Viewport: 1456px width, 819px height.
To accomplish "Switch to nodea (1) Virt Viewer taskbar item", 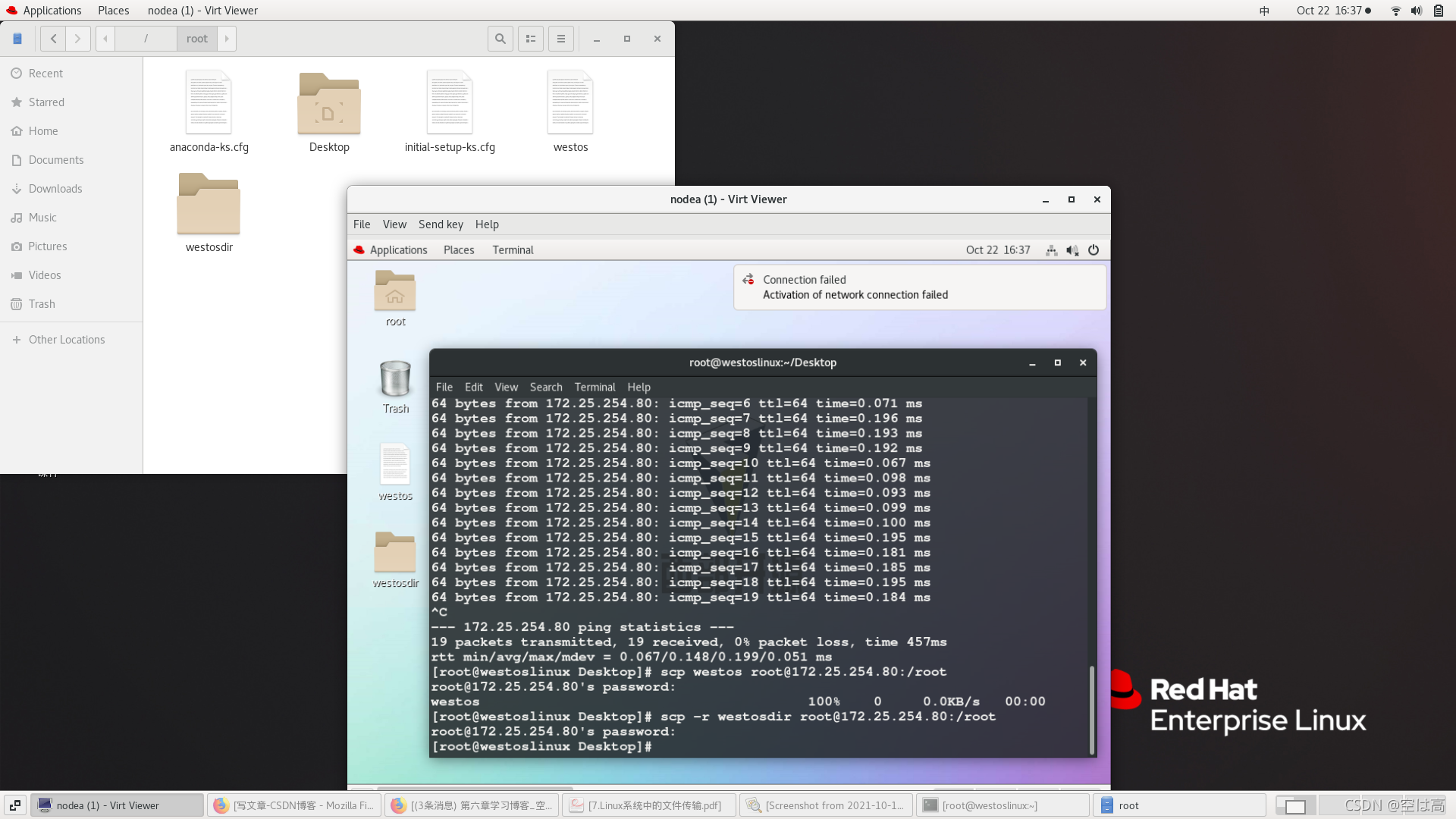I will 118,805.
